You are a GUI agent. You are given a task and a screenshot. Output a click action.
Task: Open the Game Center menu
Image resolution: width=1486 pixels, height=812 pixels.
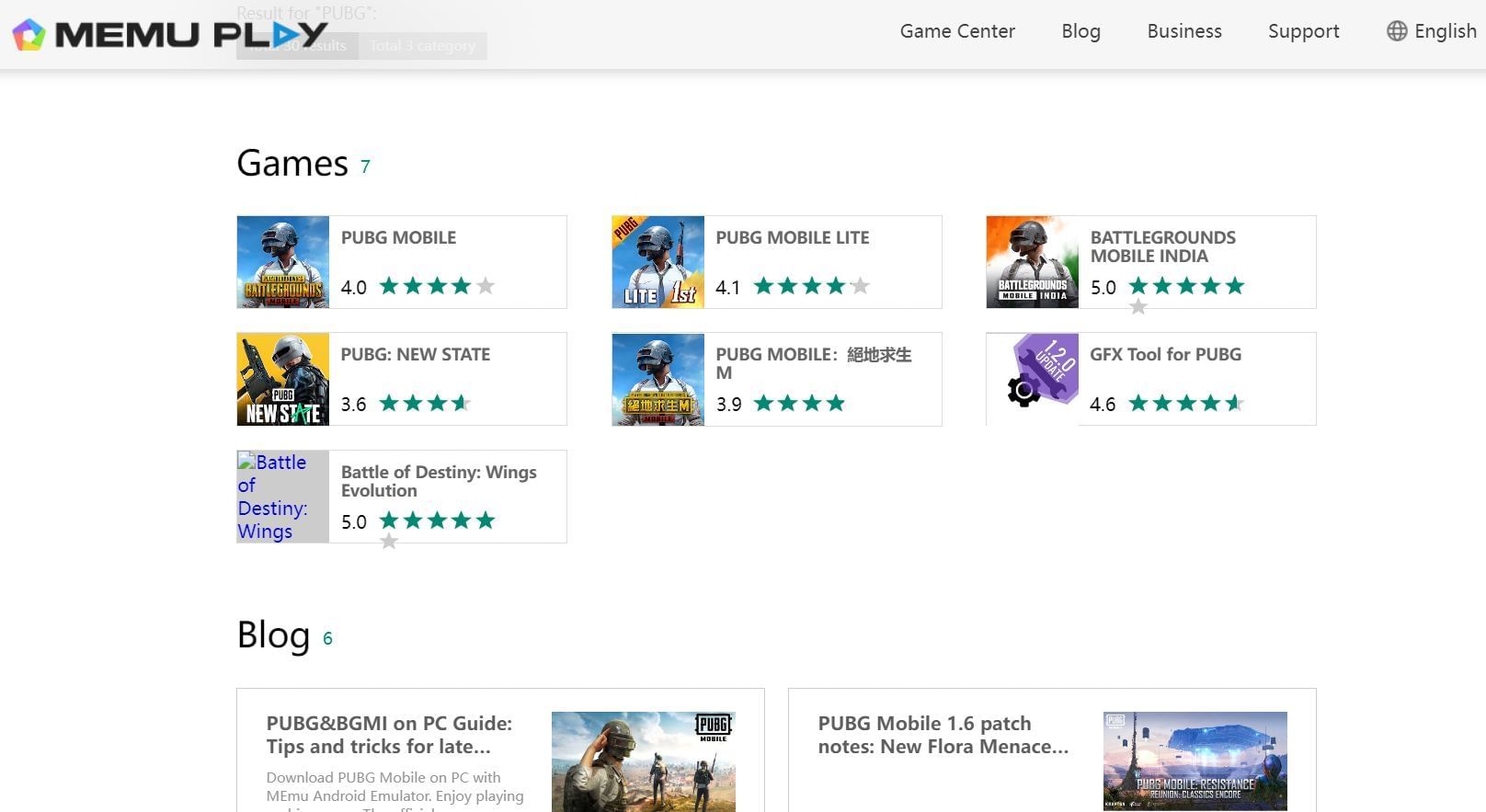point(957,31)
